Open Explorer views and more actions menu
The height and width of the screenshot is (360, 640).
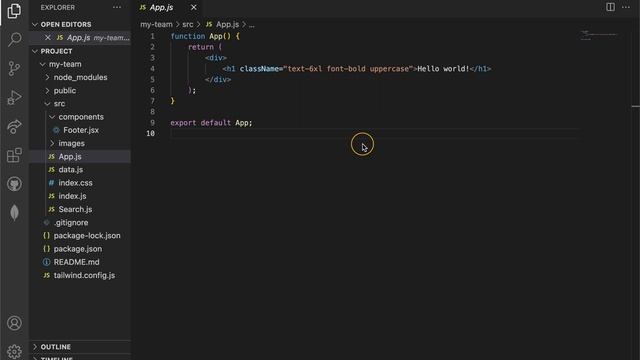pos(117,7)
